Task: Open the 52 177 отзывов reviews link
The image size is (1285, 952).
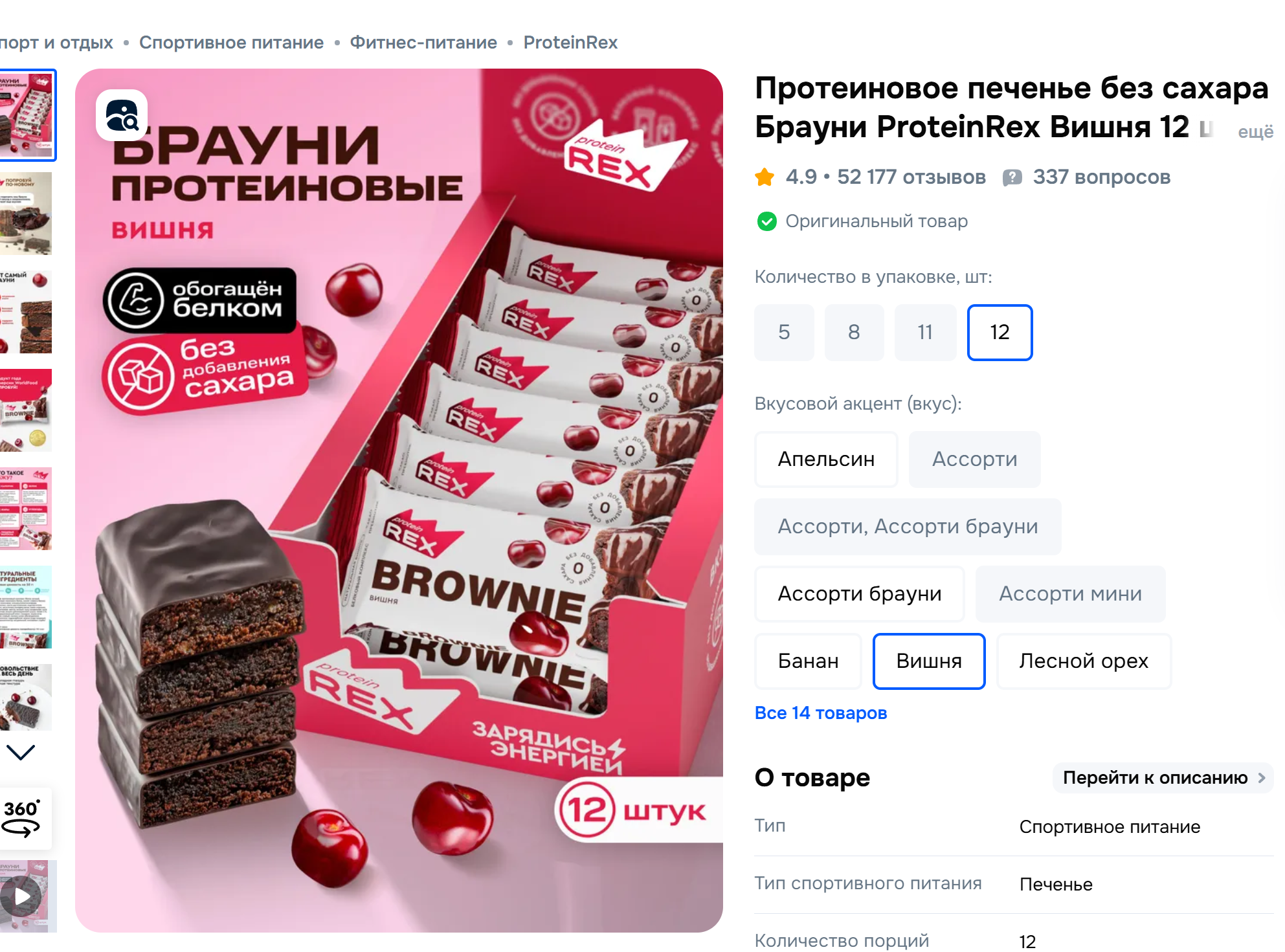Action: click(911, 177)
